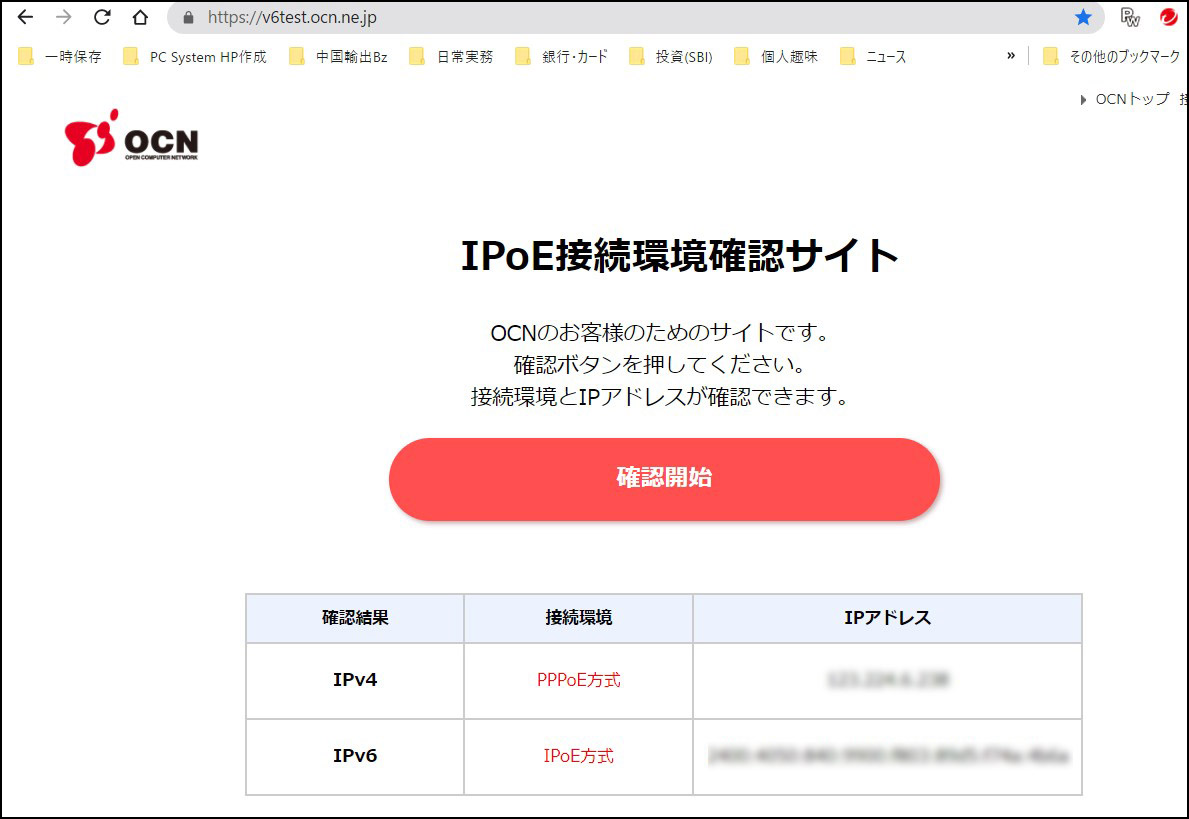Start the check with 確認開始 button

[664, 479]
